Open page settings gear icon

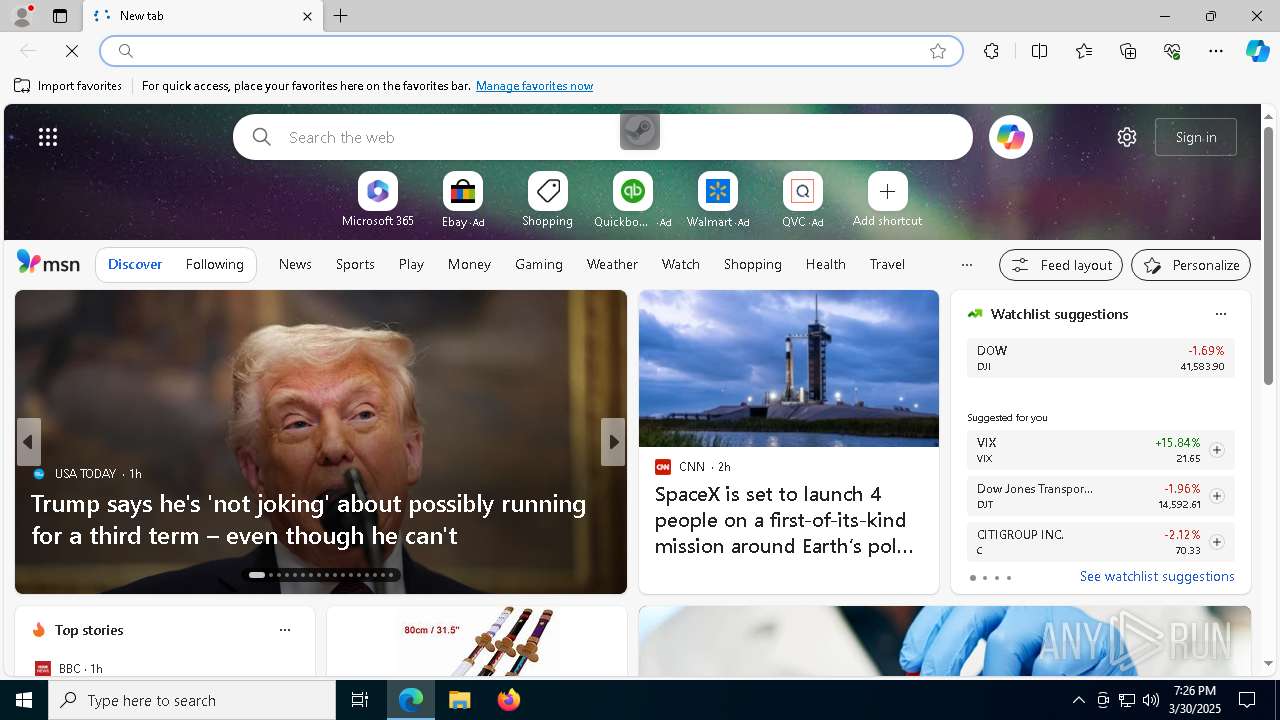tap(1127, 137)
